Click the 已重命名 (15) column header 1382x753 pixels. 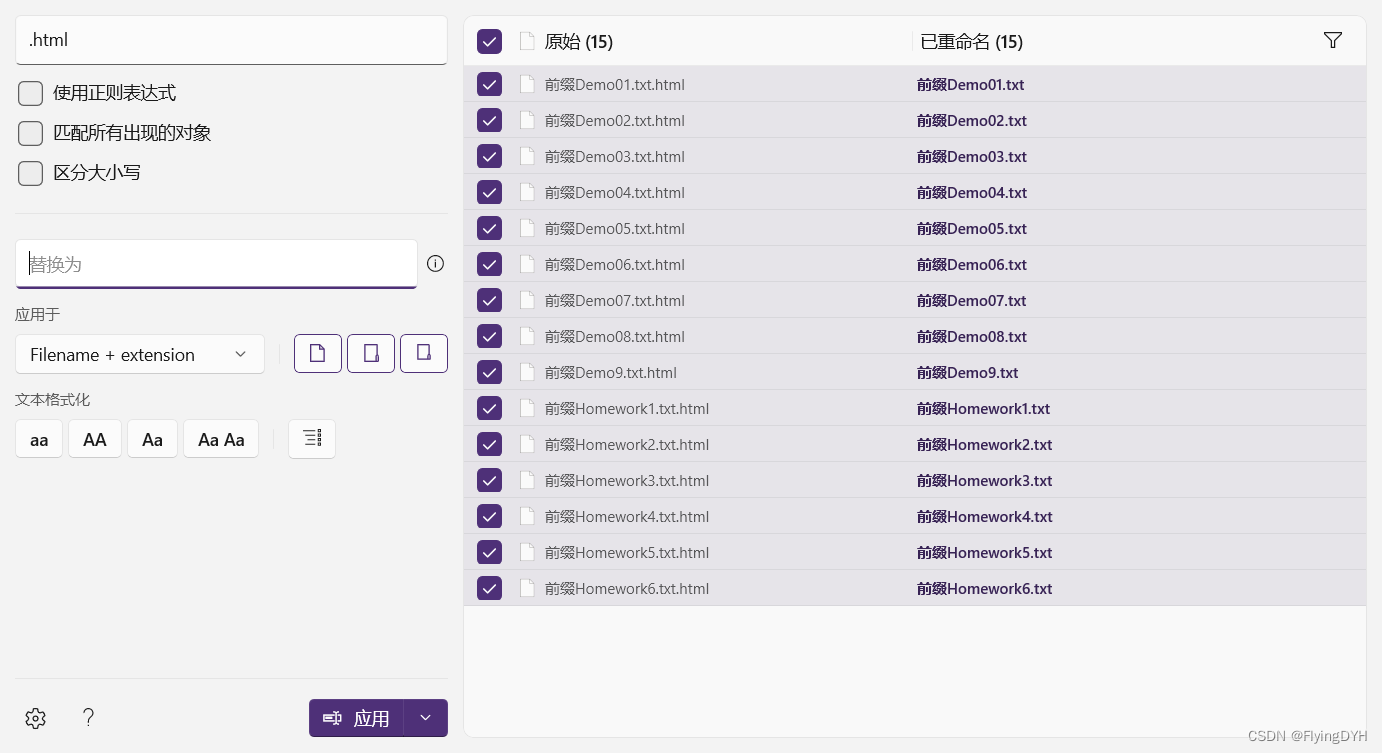click(x=971, y=42)
